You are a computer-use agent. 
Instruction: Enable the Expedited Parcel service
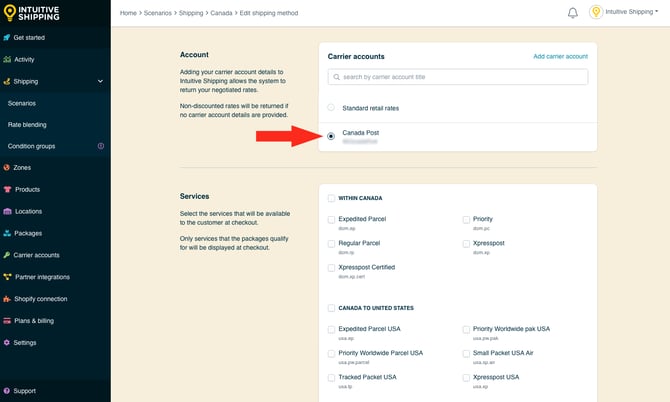[x=331, y=220]
